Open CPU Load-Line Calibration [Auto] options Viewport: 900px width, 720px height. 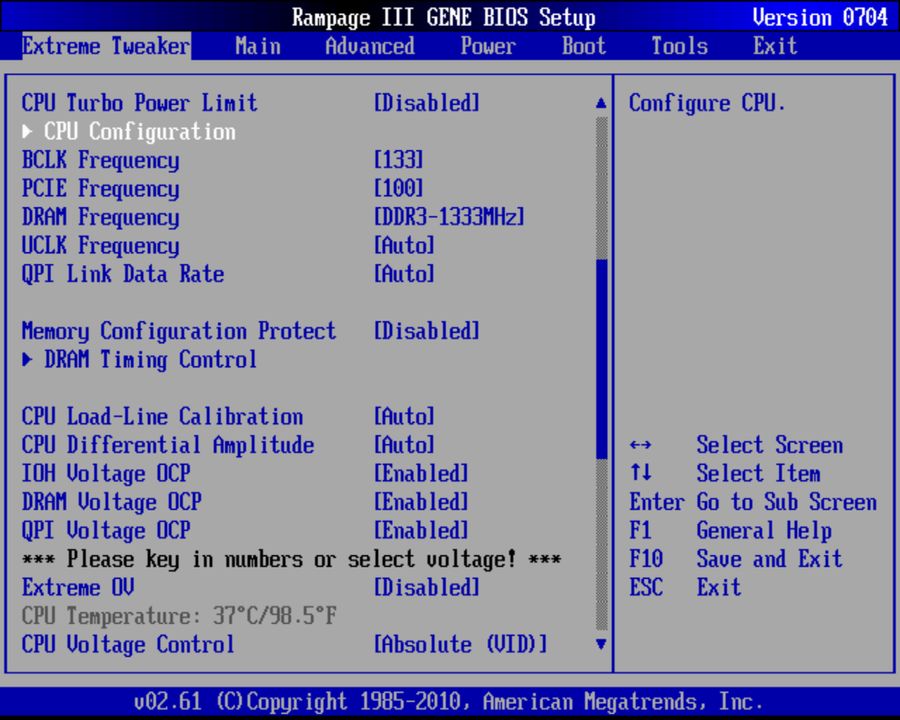404,416
